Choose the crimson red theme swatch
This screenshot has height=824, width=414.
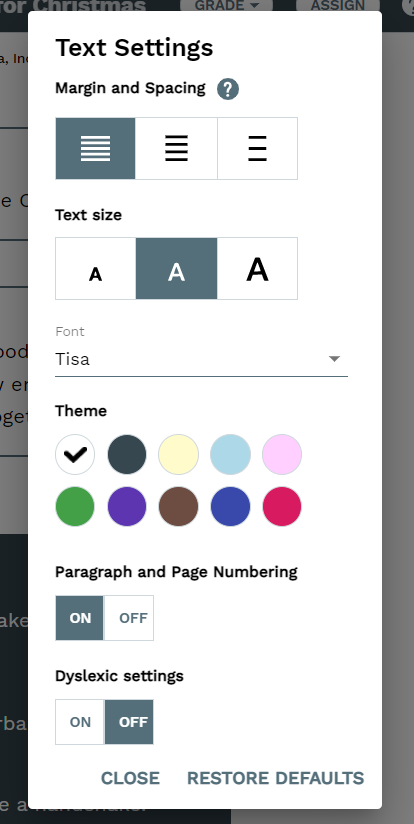tap(282, 507)
